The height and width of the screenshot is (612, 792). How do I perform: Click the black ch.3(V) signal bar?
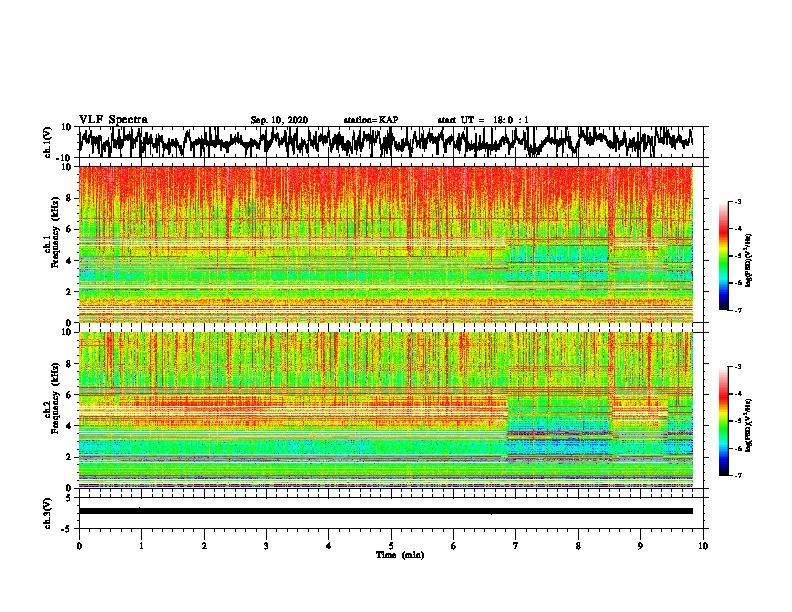pos(385,511)
